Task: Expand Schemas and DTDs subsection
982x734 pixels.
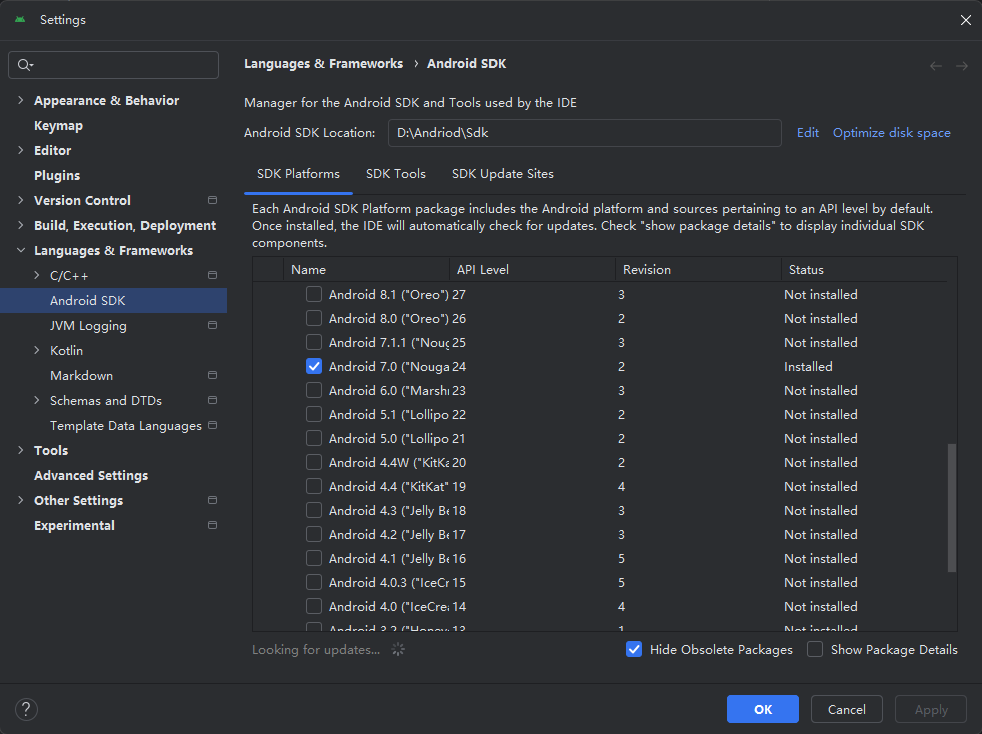Action: click(36, 400)
